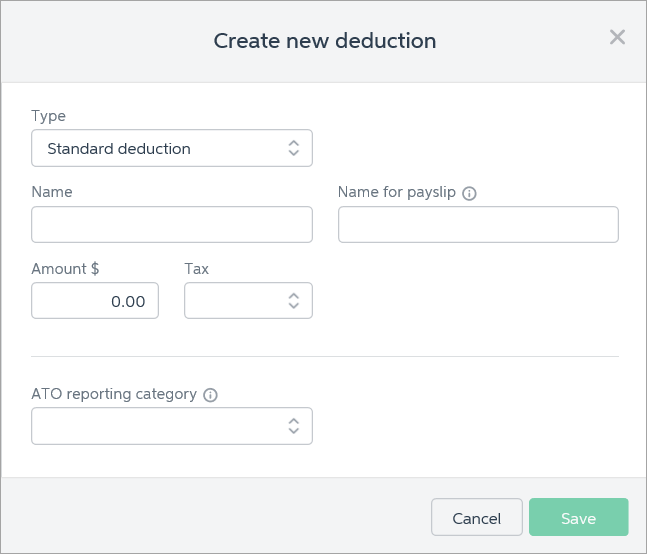The image size is (647, 554).
Task: Click the Type field label
Action: (x=48, y=116)
